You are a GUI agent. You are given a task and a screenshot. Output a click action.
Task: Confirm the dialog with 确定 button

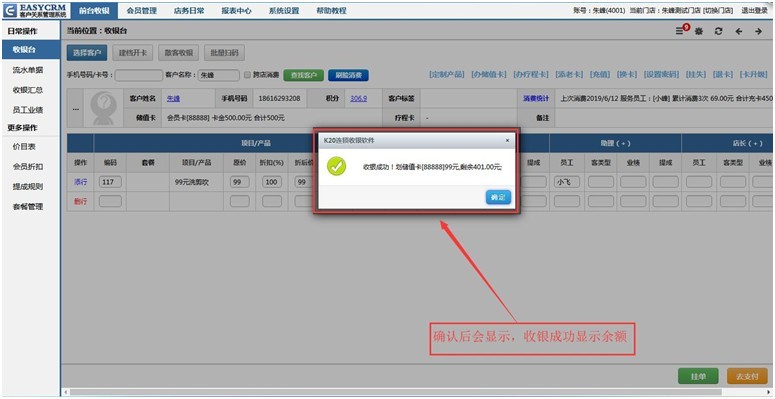498,197
